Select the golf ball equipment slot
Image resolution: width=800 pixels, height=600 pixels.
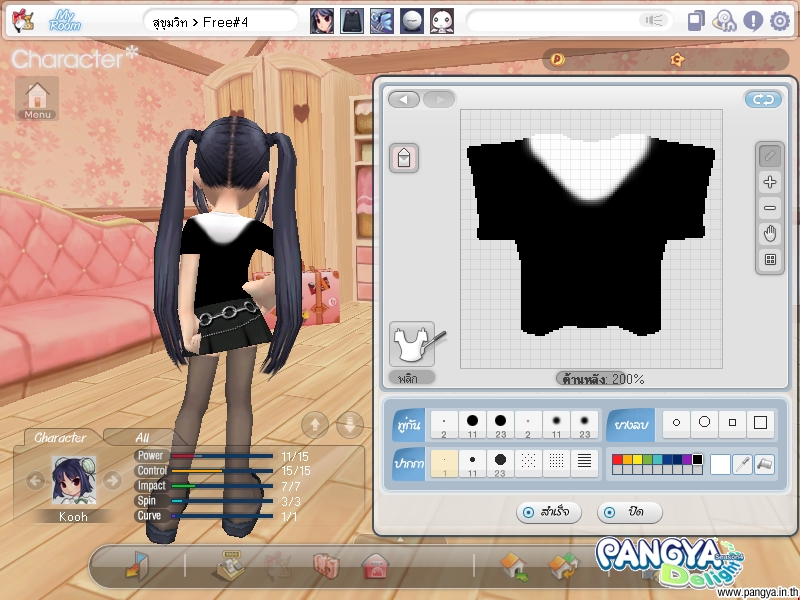pos(412,21)
